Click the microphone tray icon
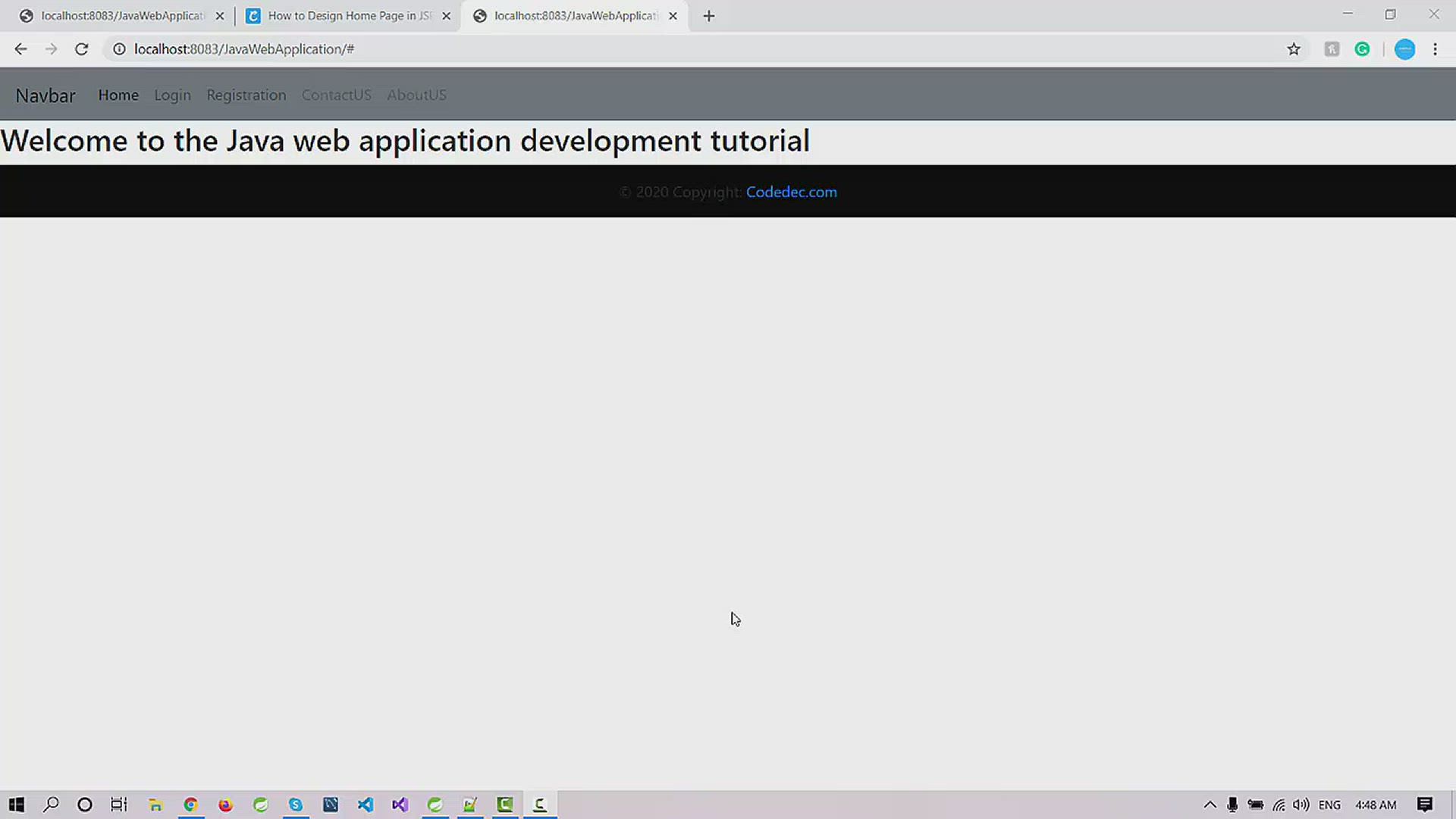 (1233, 805)
